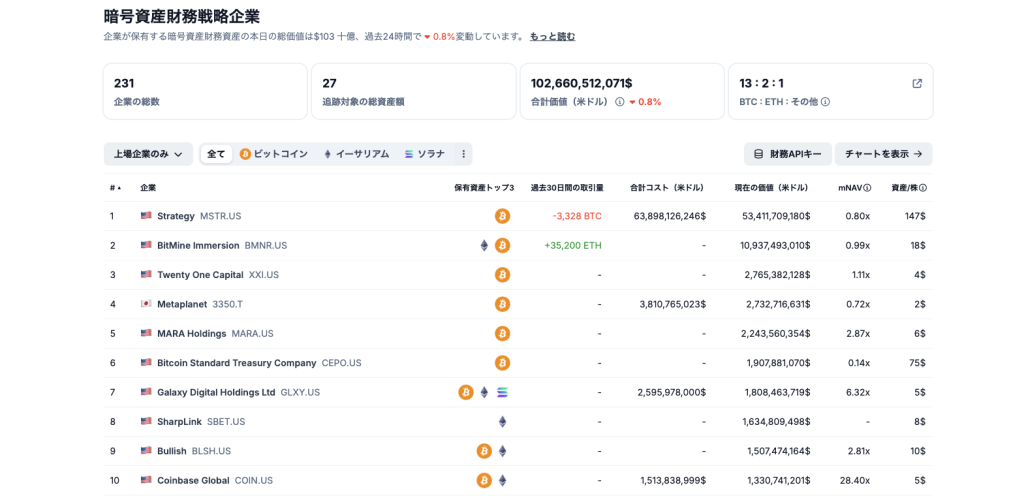Open the three-dot more filters menu
This screenshot has height=500, width=1024.
pyautogui.click(x=464, y=154)
